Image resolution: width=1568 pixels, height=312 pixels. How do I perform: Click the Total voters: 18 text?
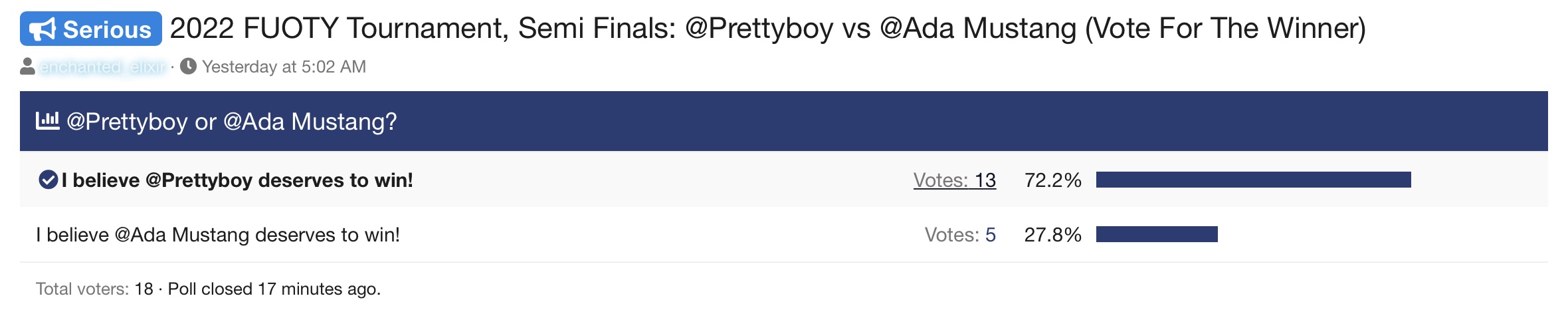click(94, 289)
